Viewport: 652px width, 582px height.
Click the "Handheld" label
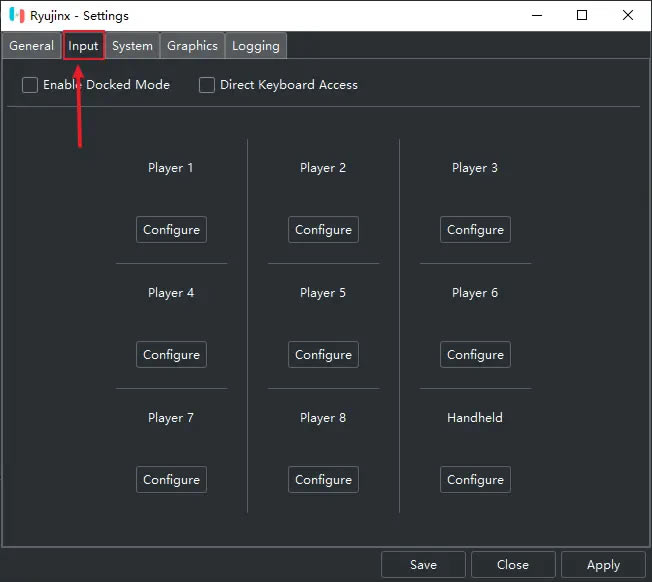pos(475,417)
